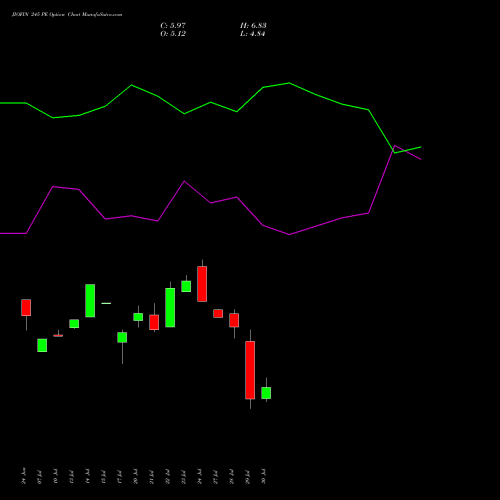500x500 pixels.
Task: Select the close value 'C: 5.97'
Action: pos(173,26)
